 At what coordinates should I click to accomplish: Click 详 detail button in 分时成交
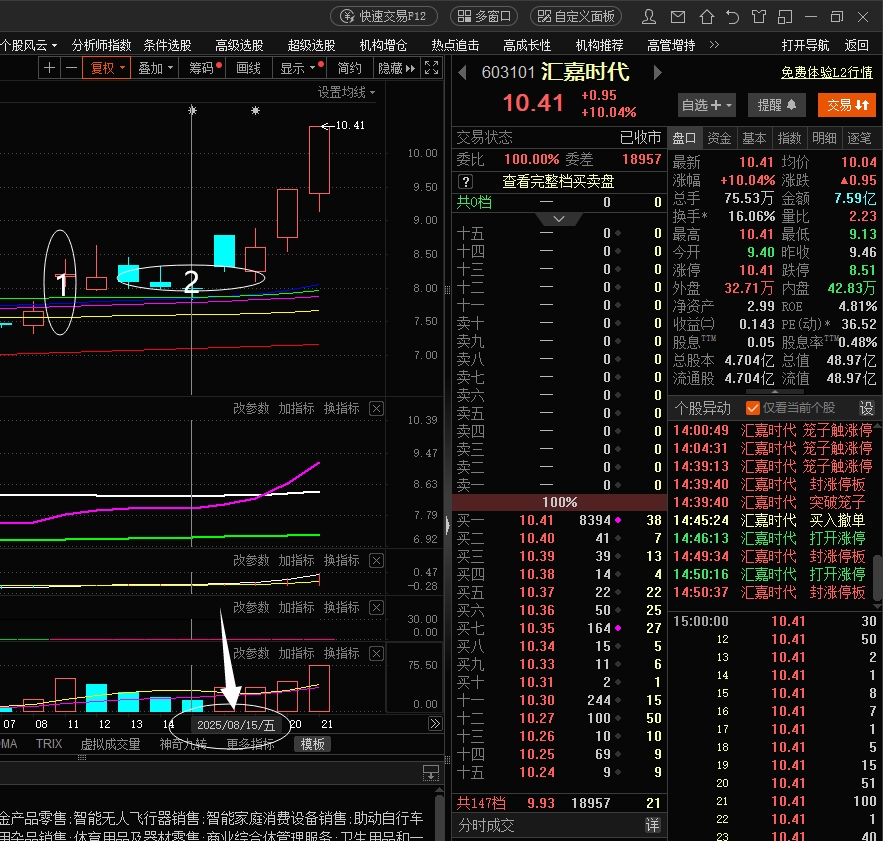point(652,825)
